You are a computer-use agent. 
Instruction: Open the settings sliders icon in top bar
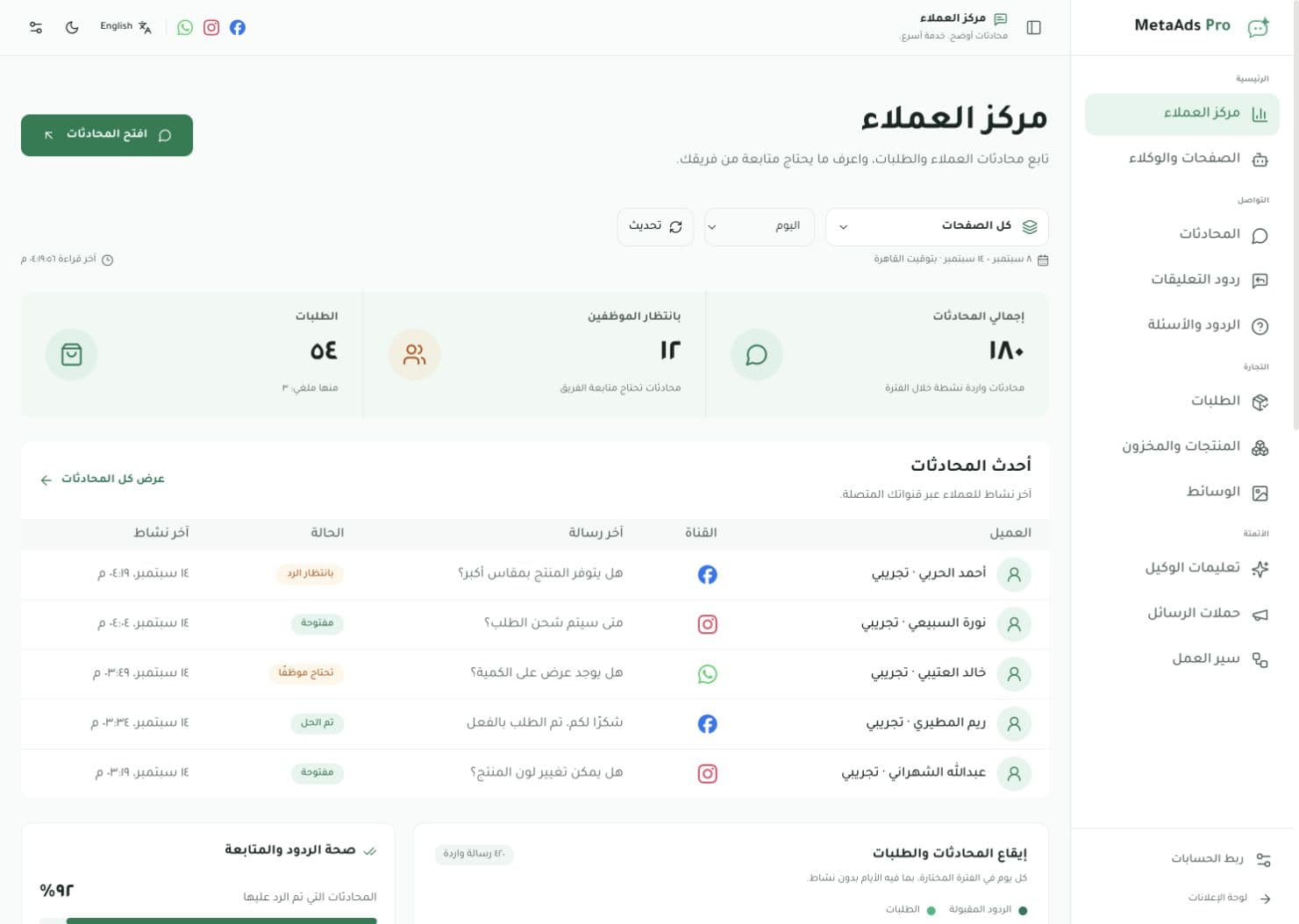click(x=36, y=27)
